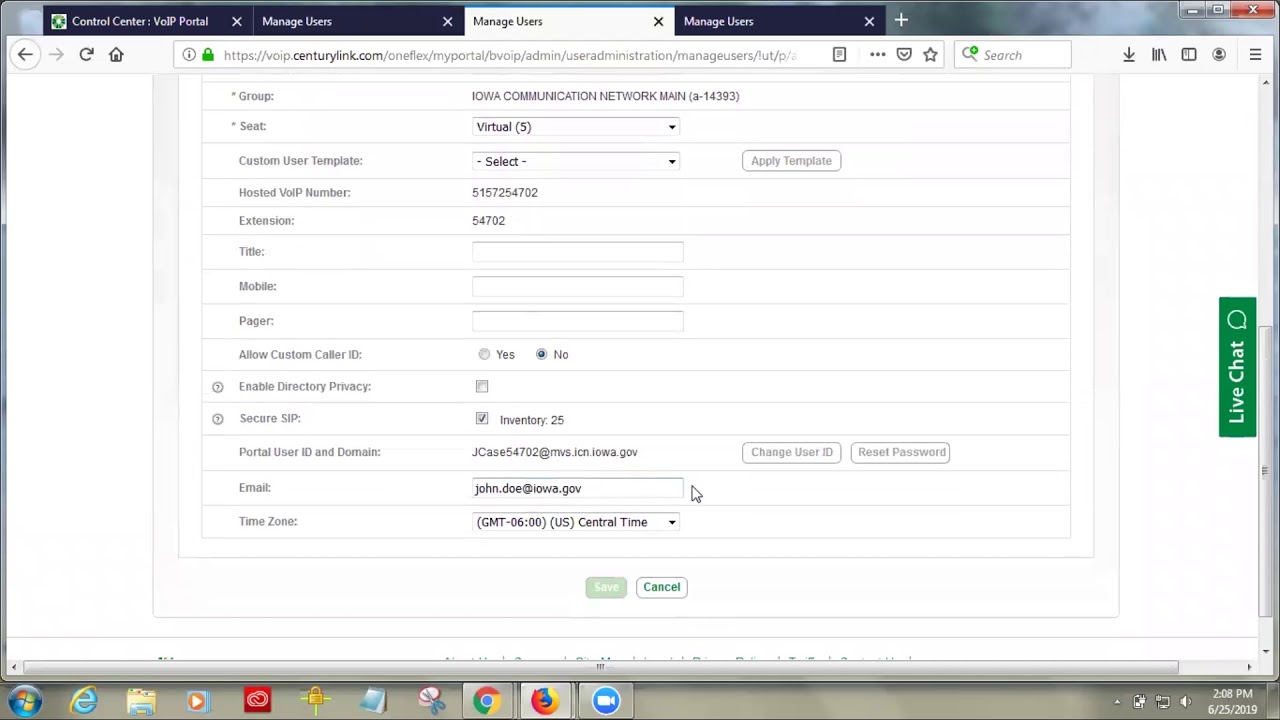
Task: Click scrollbar right arrow at page bottom
Action: pyautogui.click(x=1249, y=667)
